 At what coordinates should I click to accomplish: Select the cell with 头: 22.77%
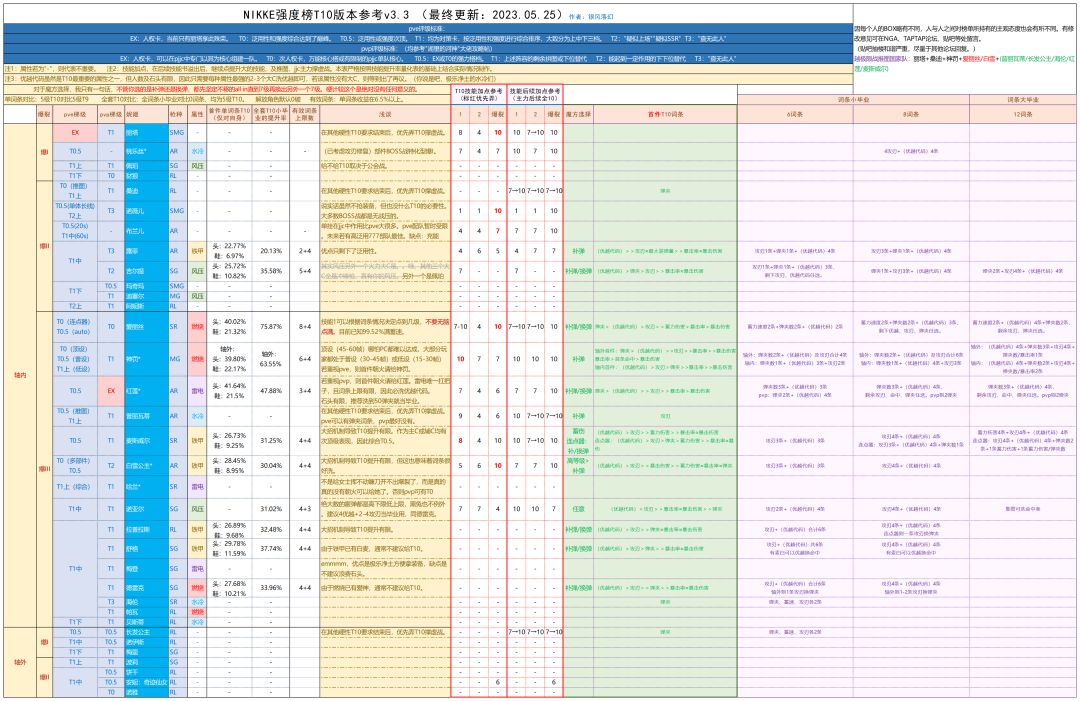click(229, 251)
